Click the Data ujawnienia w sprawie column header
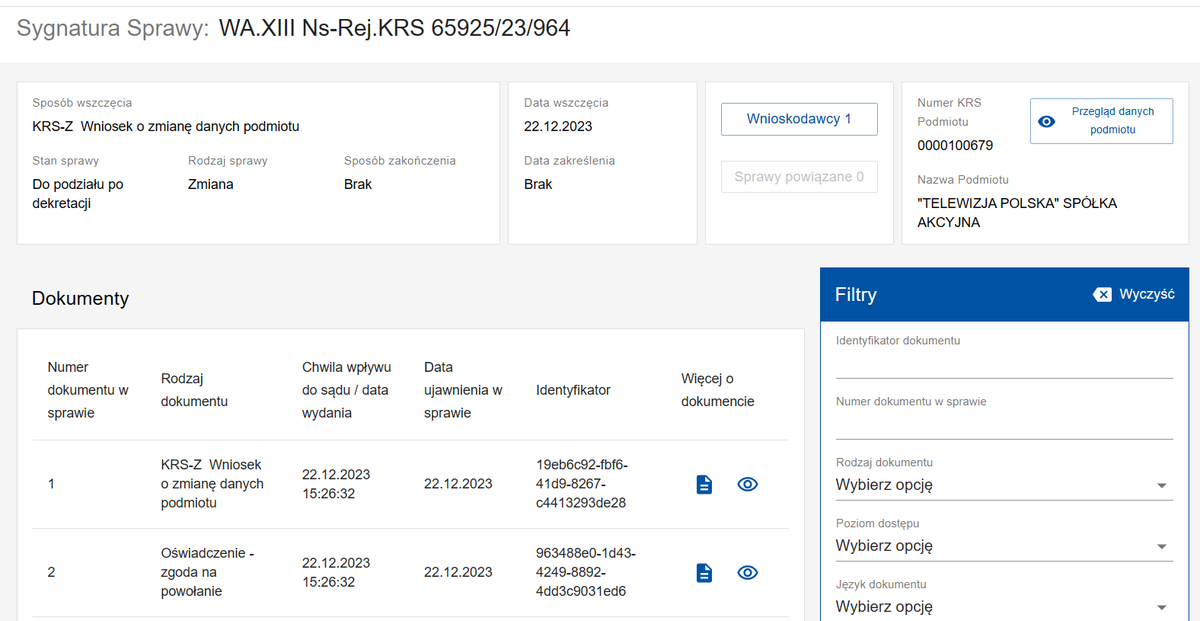 pyautogui.click(x=463, y=390)
